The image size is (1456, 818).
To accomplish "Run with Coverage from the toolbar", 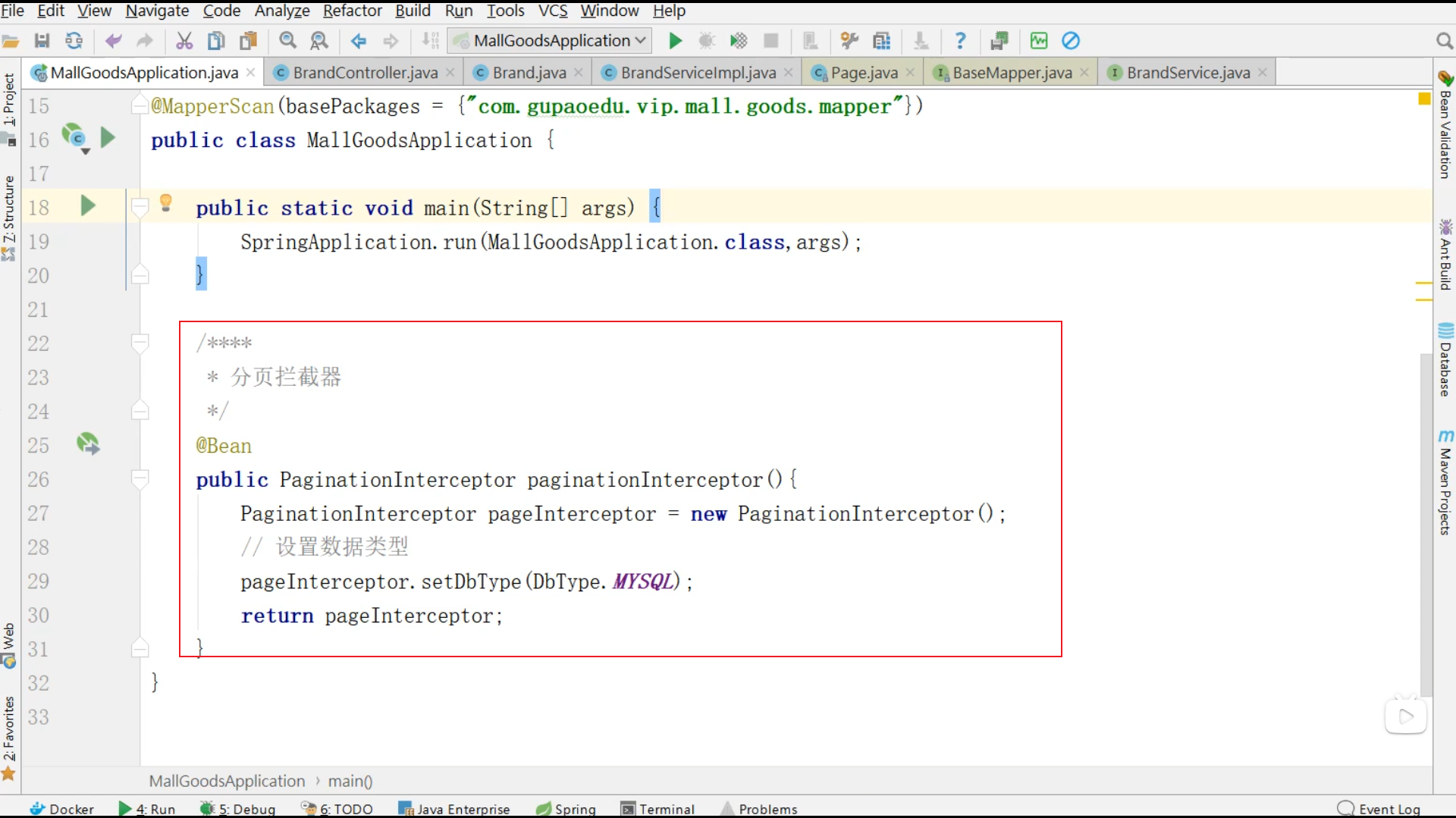I will [x=739, y=40].
